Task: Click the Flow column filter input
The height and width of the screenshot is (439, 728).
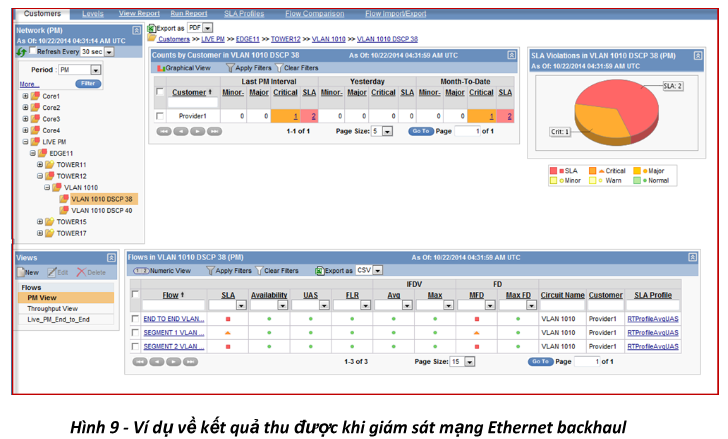Action: click(174, 305)
